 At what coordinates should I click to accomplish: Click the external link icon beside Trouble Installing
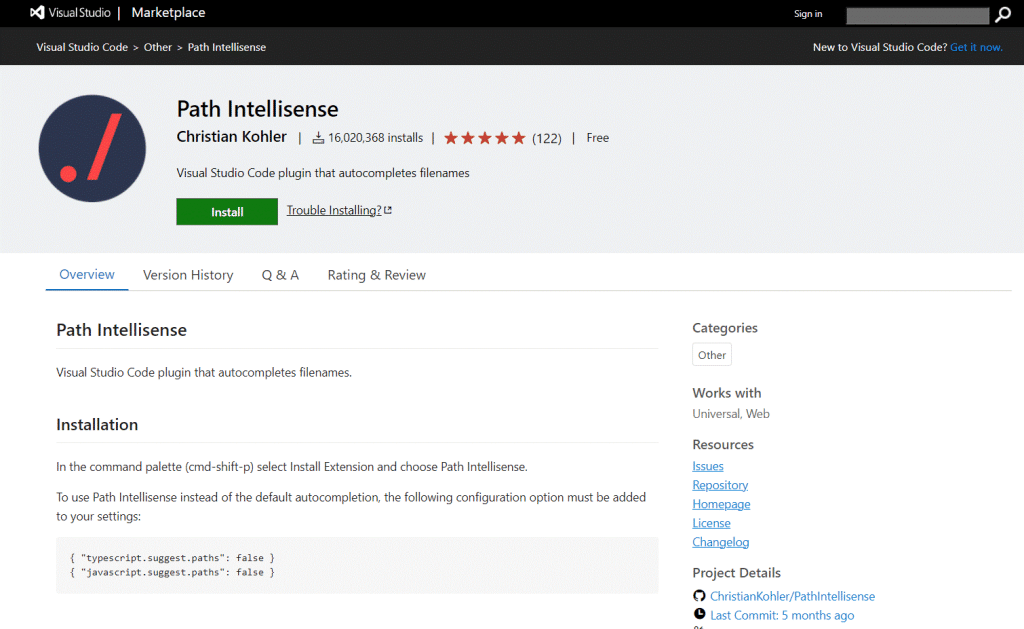click(x=388, y=210)
